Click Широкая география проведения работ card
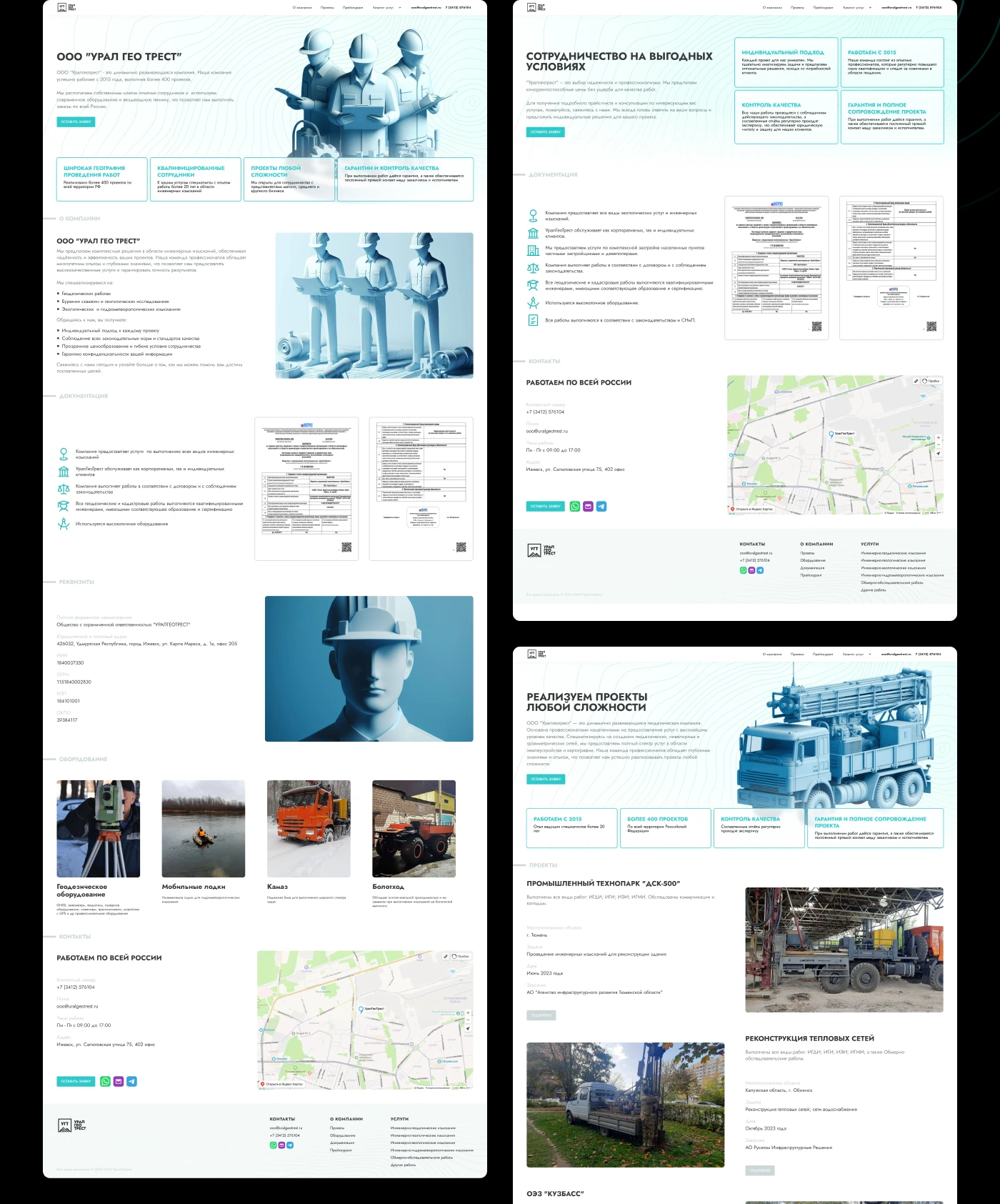Viewport: 1000px width, 1204px height. [102, 179]
